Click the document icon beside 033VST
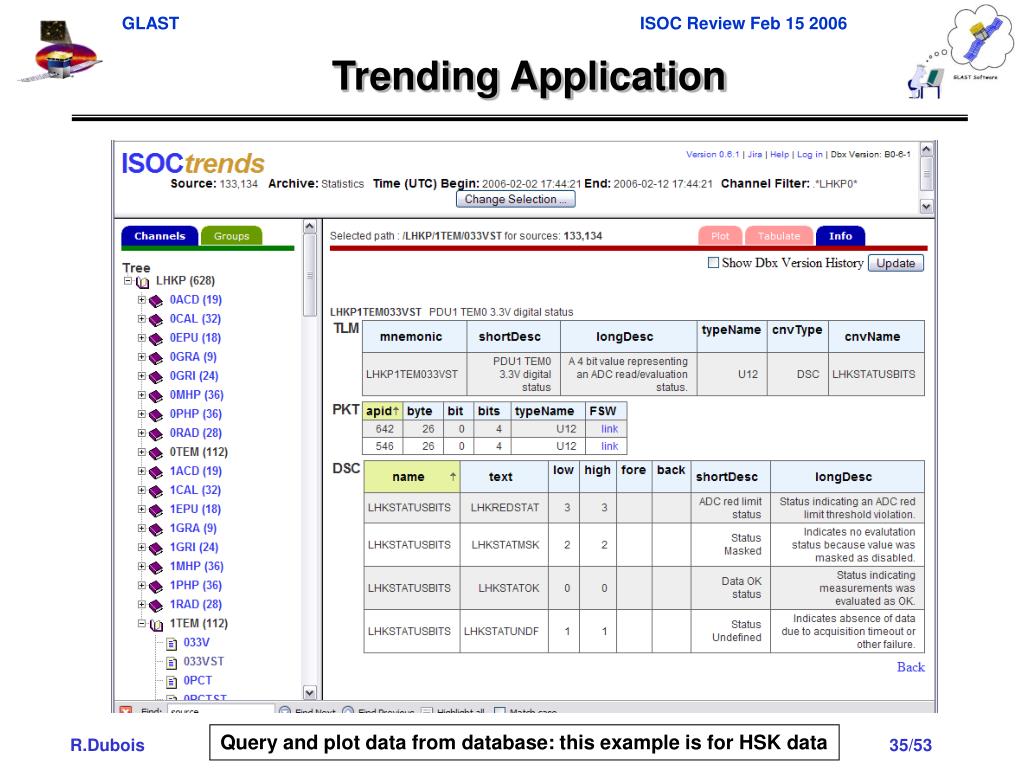This screenshot has height=768, width=1024. coord(171,663)
